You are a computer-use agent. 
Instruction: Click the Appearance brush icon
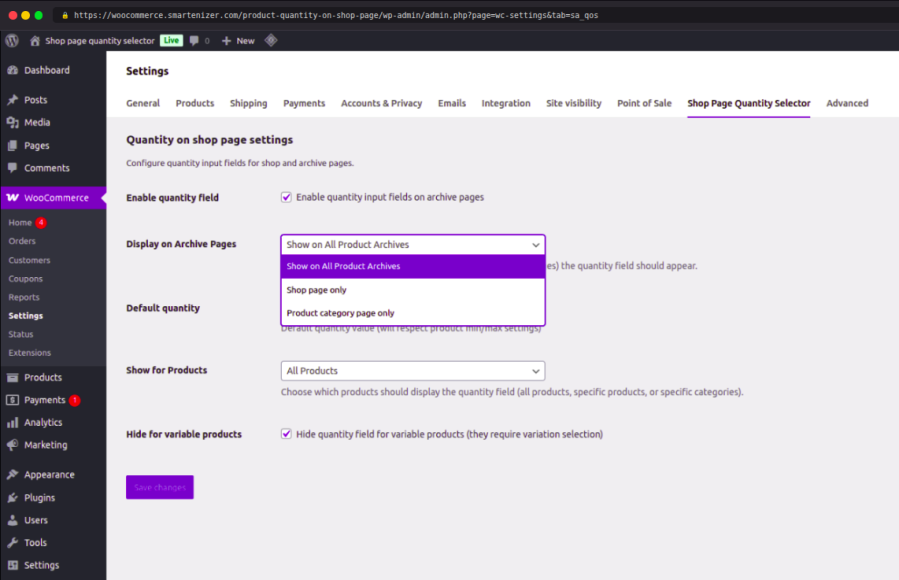[x=13, y=475]
